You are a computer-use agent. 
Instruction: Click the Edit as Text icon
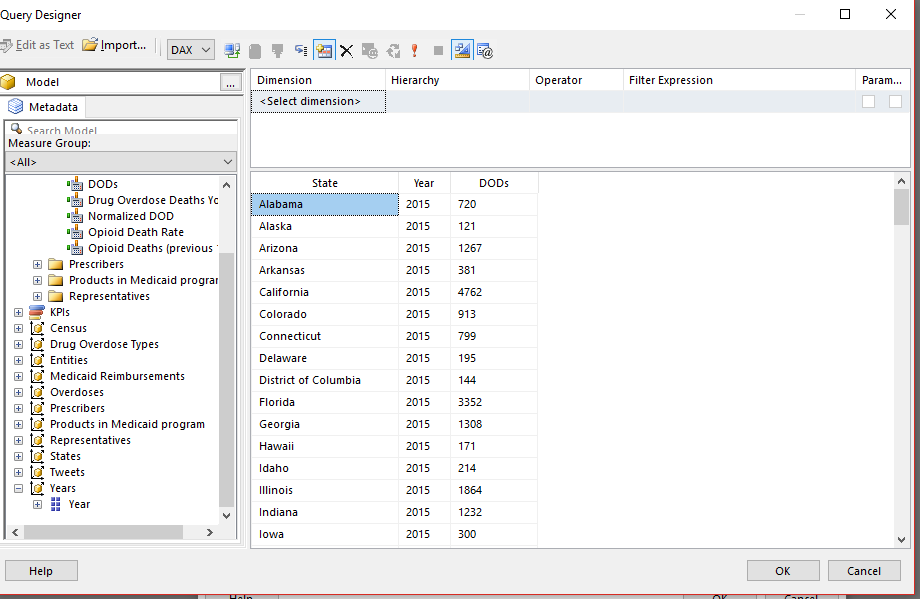tap(6, 45)
